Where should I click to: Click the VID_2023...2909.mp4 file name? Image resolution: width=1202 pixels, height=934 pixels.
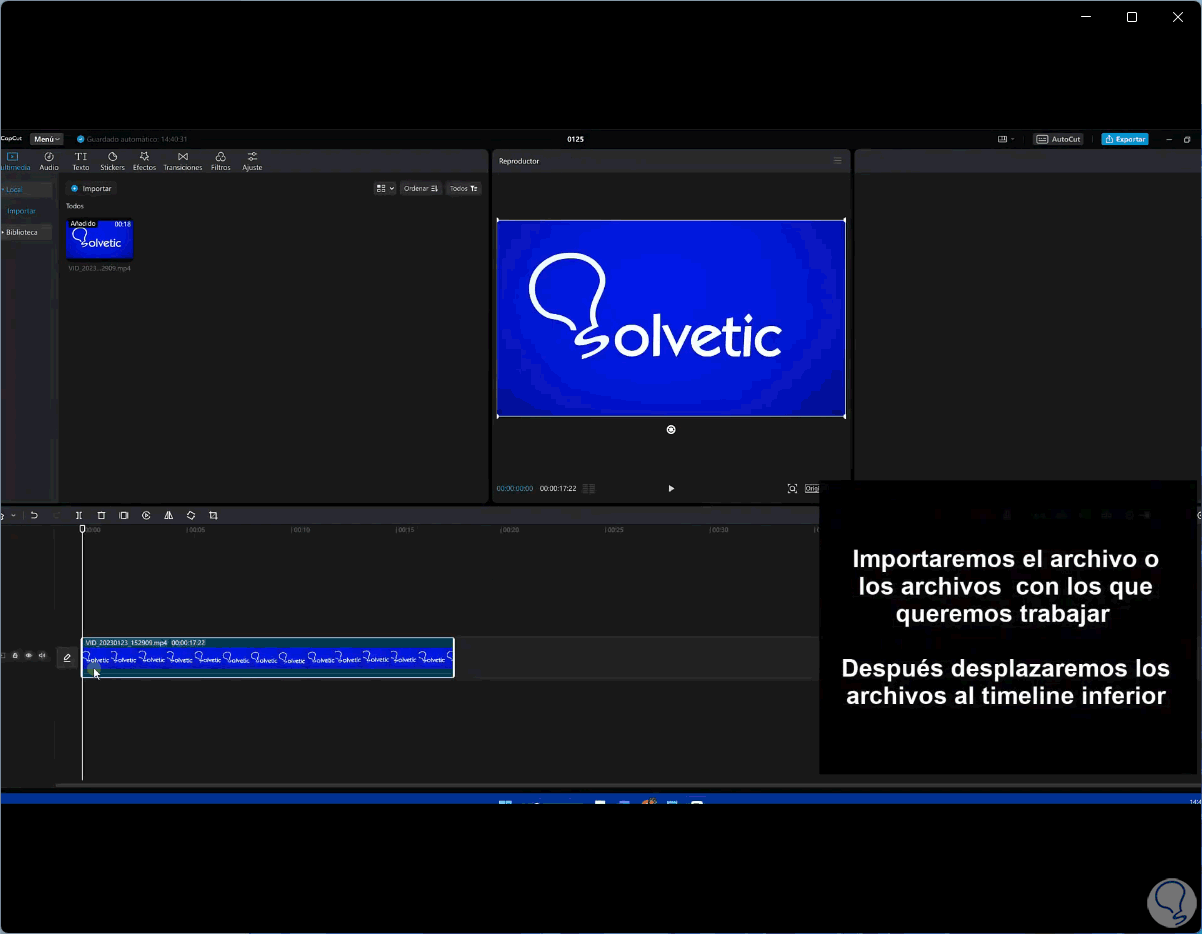(99, 268)
